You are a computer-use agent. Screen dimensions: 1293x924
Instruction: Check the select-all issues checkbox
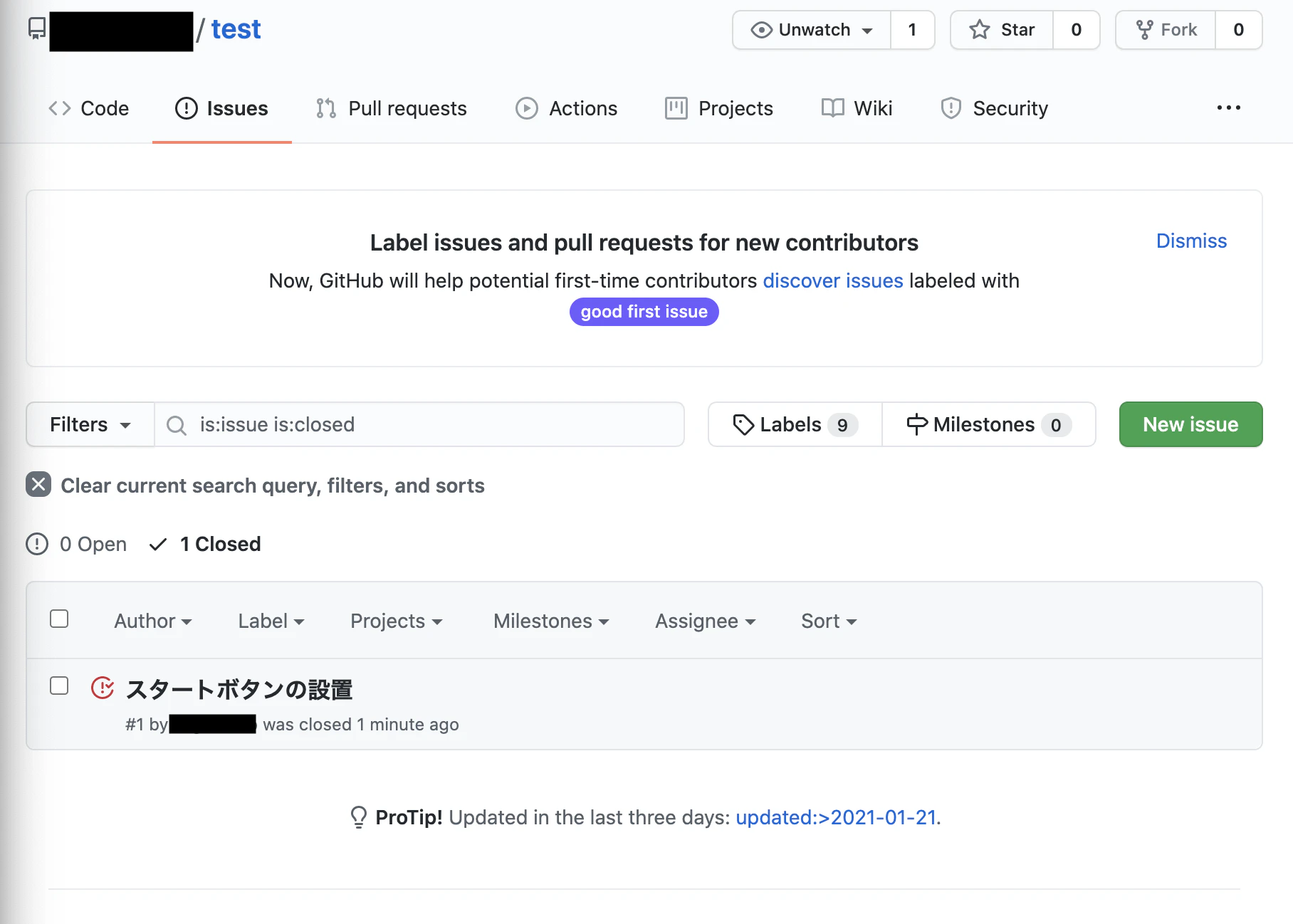pyautogui.click(x=59, y=619)
